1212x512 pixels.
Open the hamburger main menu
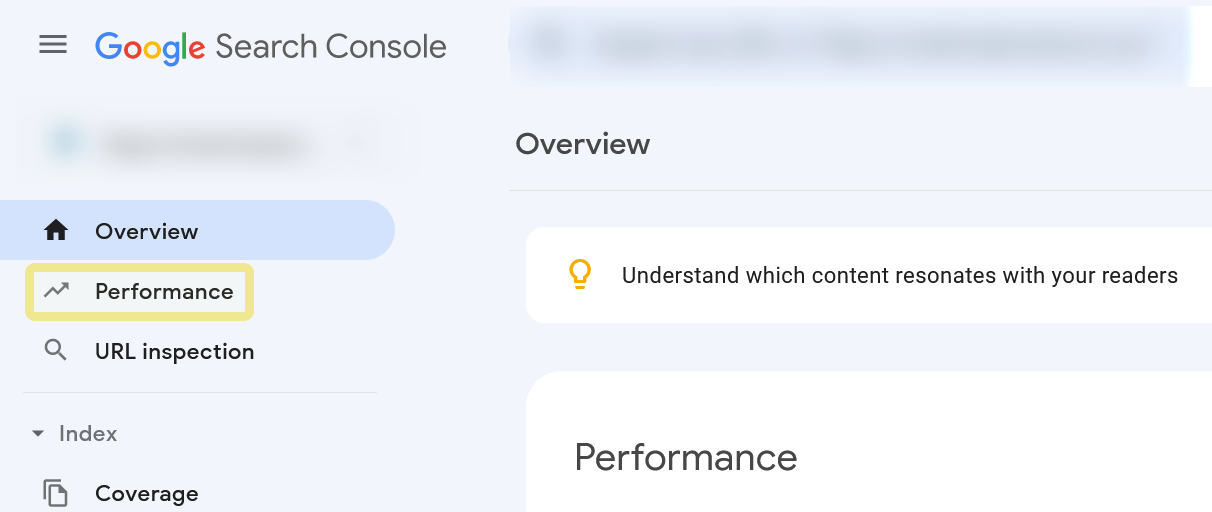pos(53,46)
